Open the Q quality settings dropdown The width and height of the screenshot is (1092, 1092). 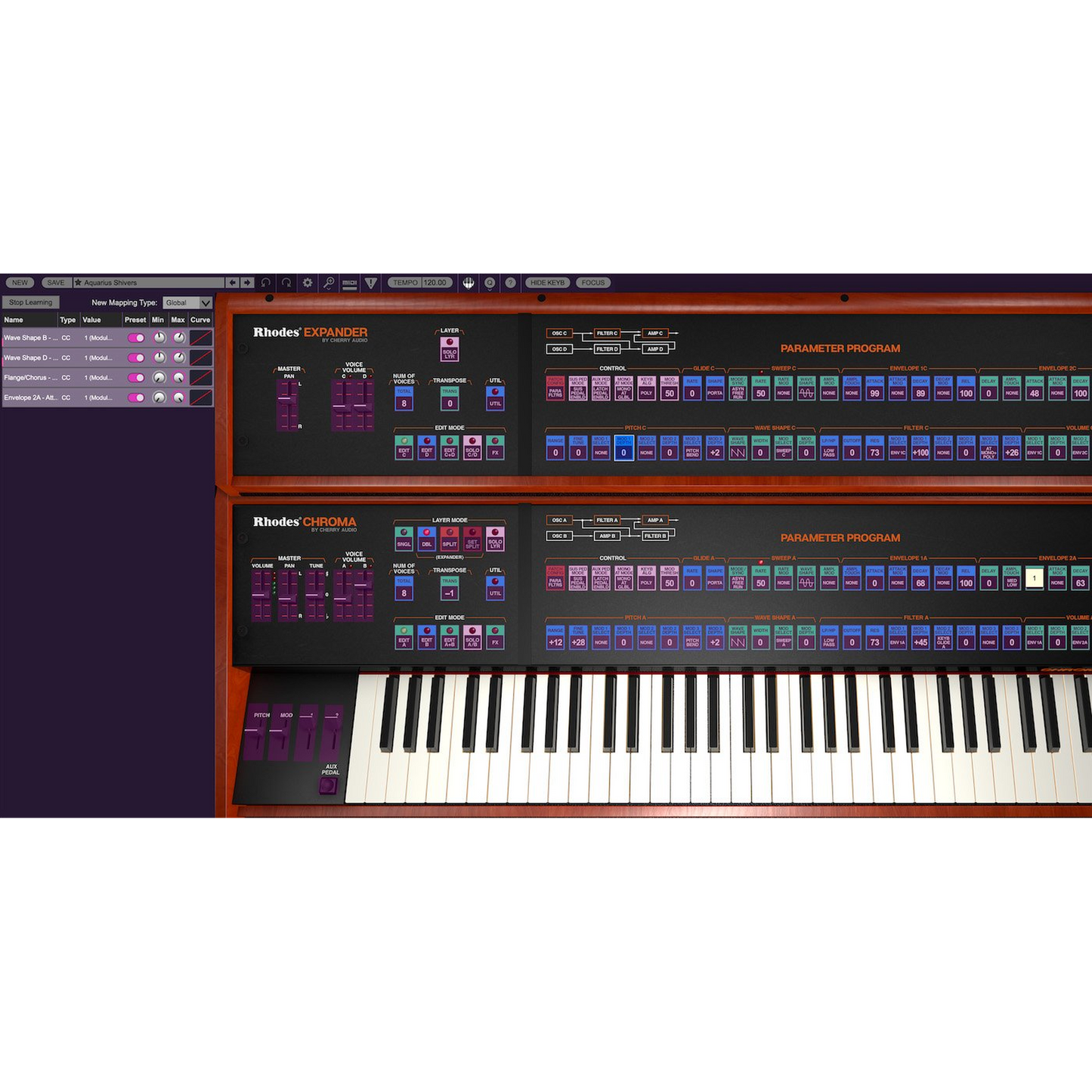[490, 283]
